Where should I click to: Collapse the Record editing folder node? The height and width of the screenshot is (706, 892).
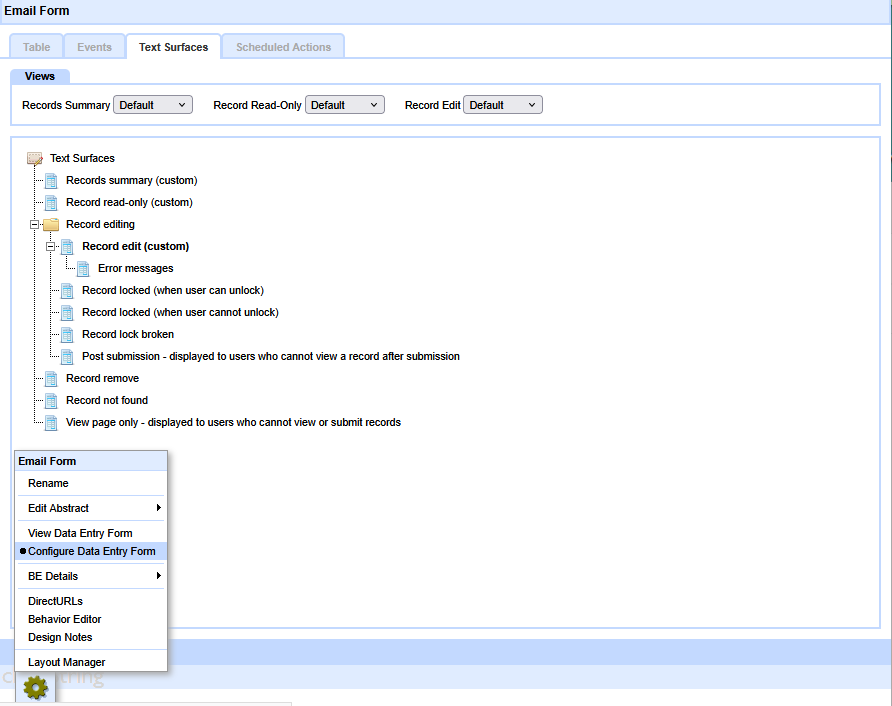coord(35,224)
